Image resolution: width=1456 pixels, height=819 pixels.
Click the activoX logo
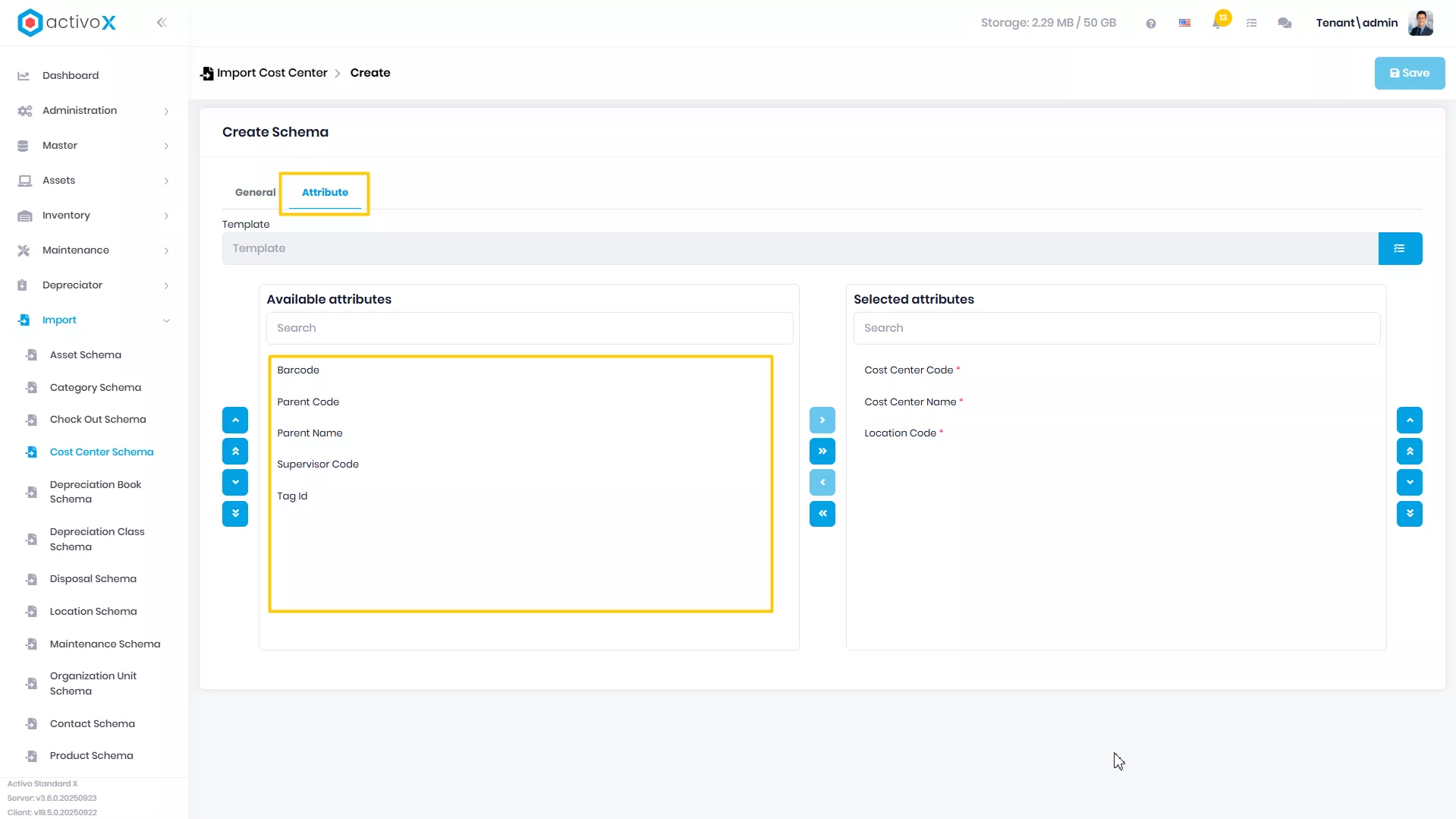67,23
